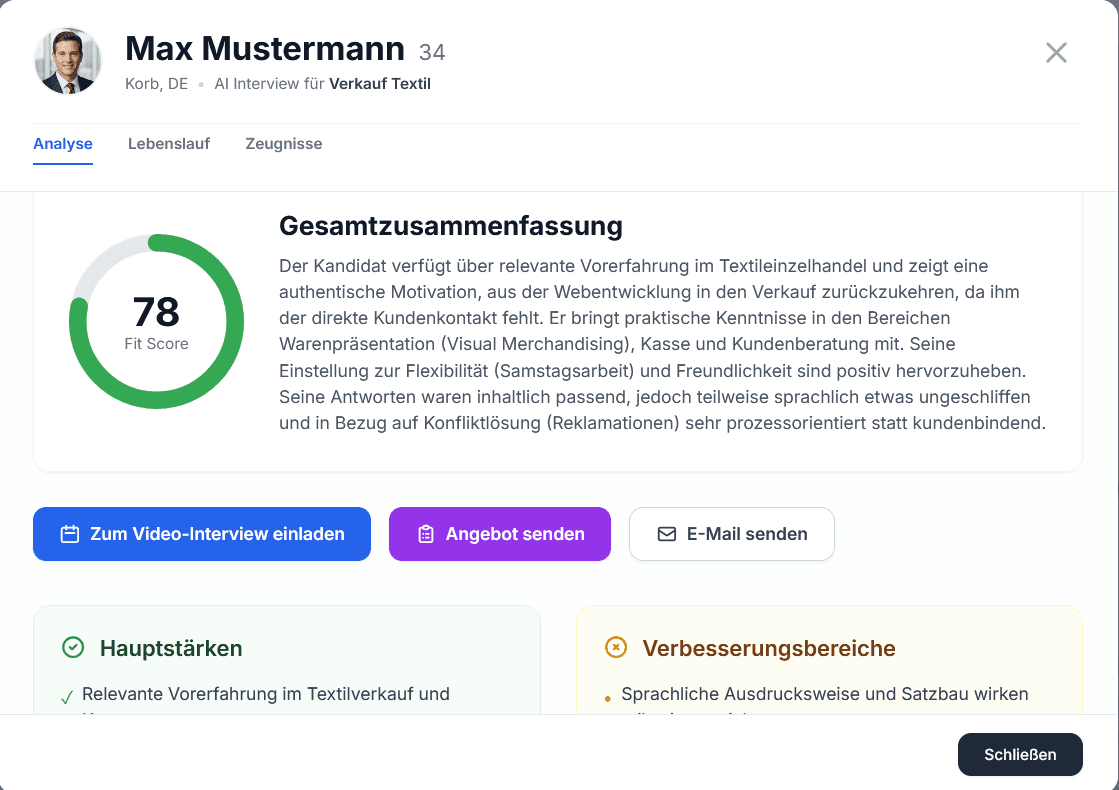Open the Lebenslauf tab
The width and height of the screenshot is (1119, 790).
[x=169, y=143]
